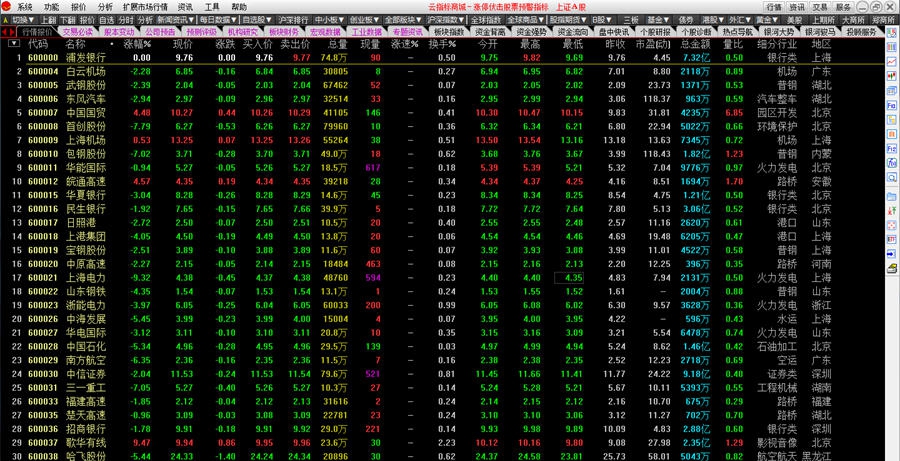900x461 pixels.
Task: Open the 系统 menu
Action: point(24,7)
